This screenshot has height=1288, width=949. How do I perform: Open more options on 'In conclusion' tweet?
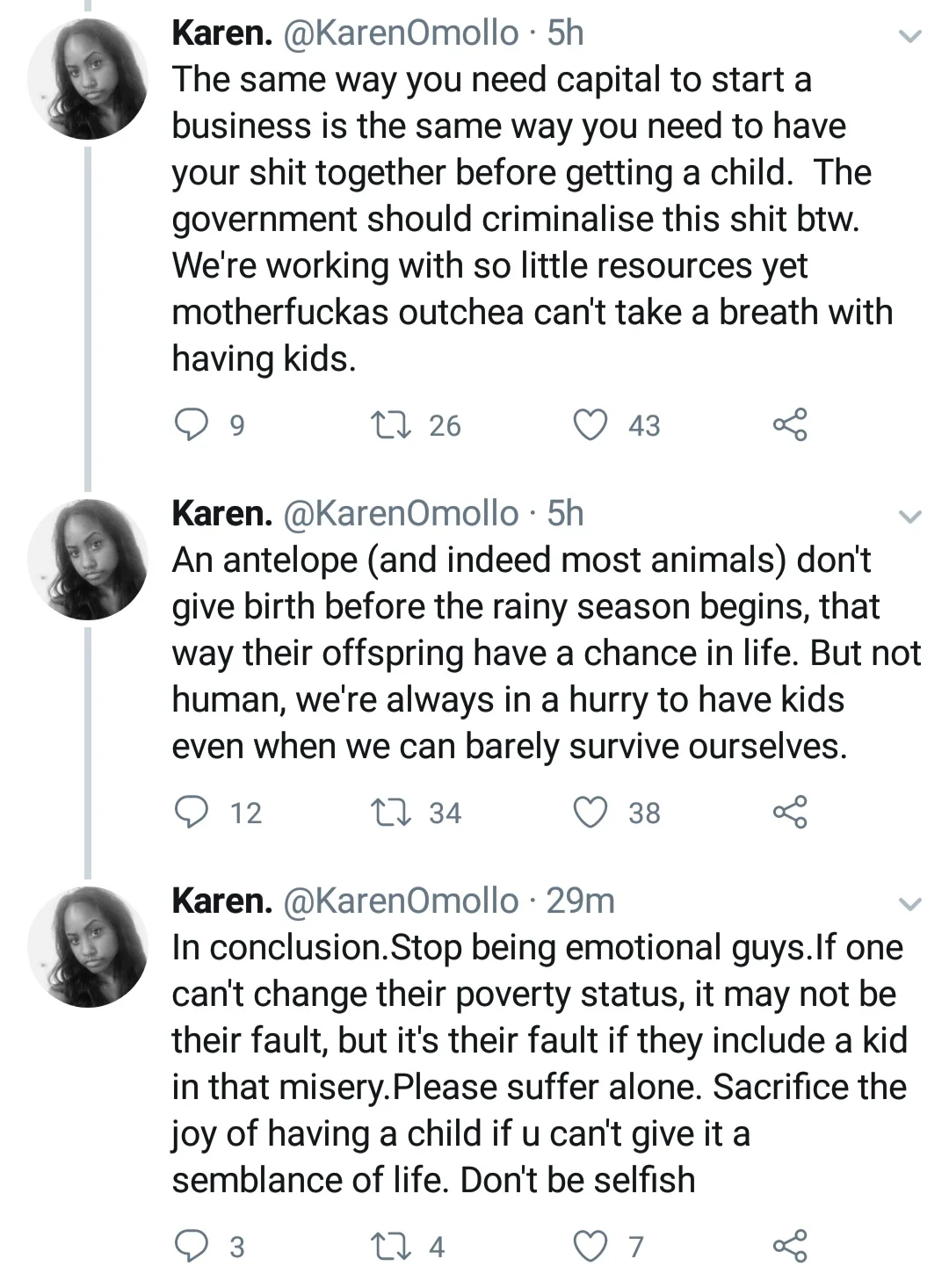coord(910,904)
